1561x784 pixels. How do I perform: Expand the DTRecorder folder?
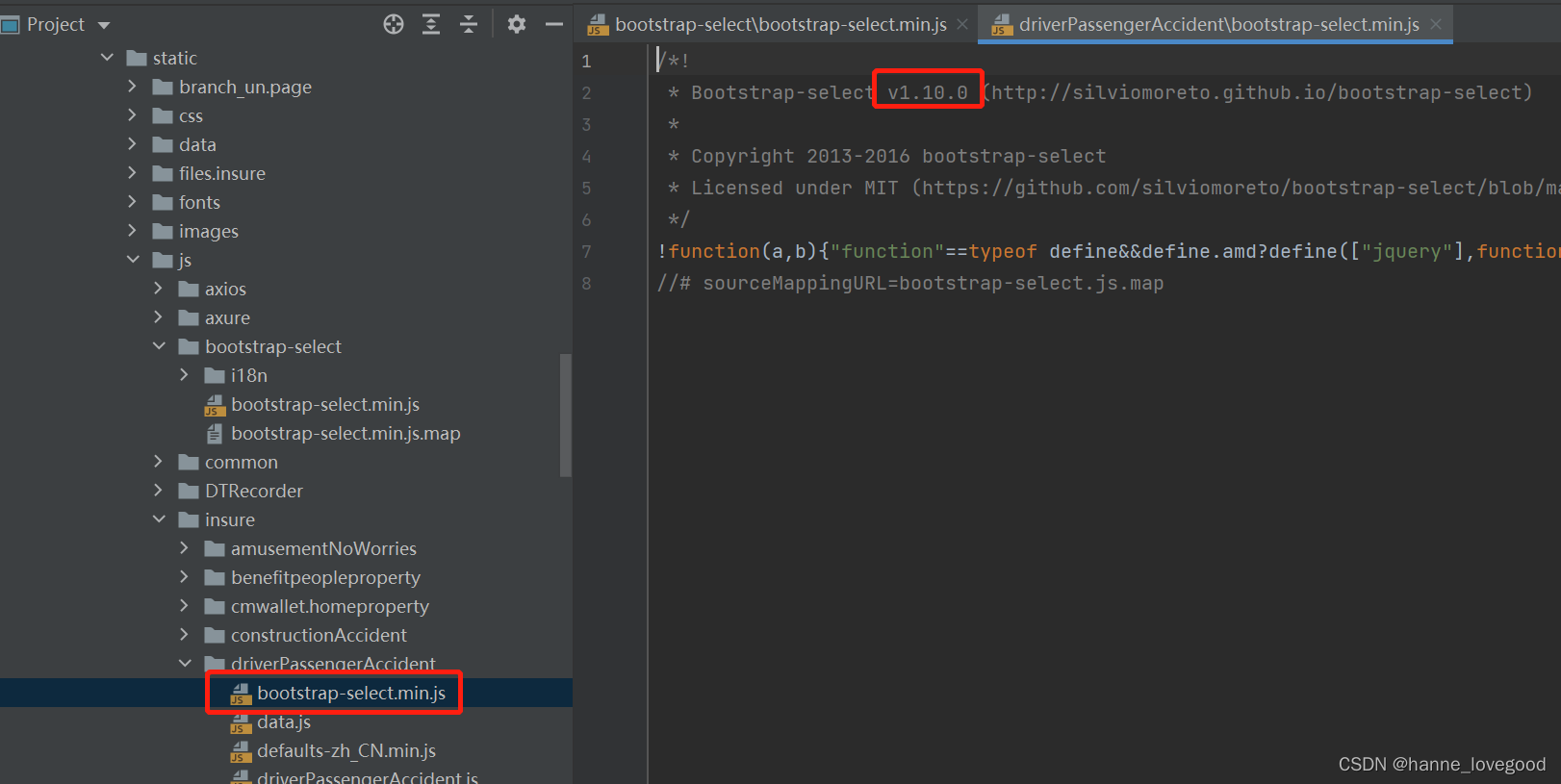click(159, 491)
